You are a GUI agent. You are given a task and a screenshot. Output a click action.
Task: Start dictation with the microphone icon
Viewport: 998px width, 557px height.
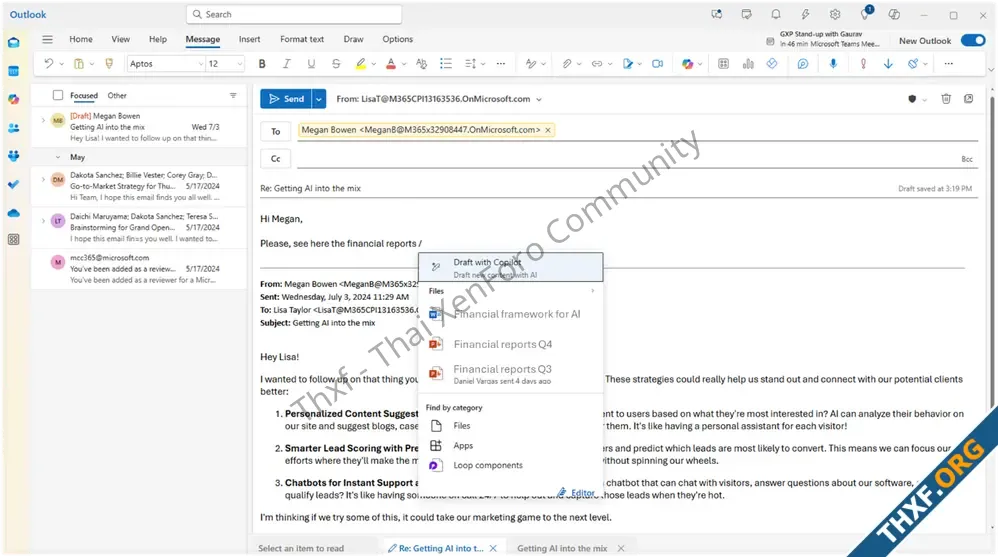[x=833, y=64]
